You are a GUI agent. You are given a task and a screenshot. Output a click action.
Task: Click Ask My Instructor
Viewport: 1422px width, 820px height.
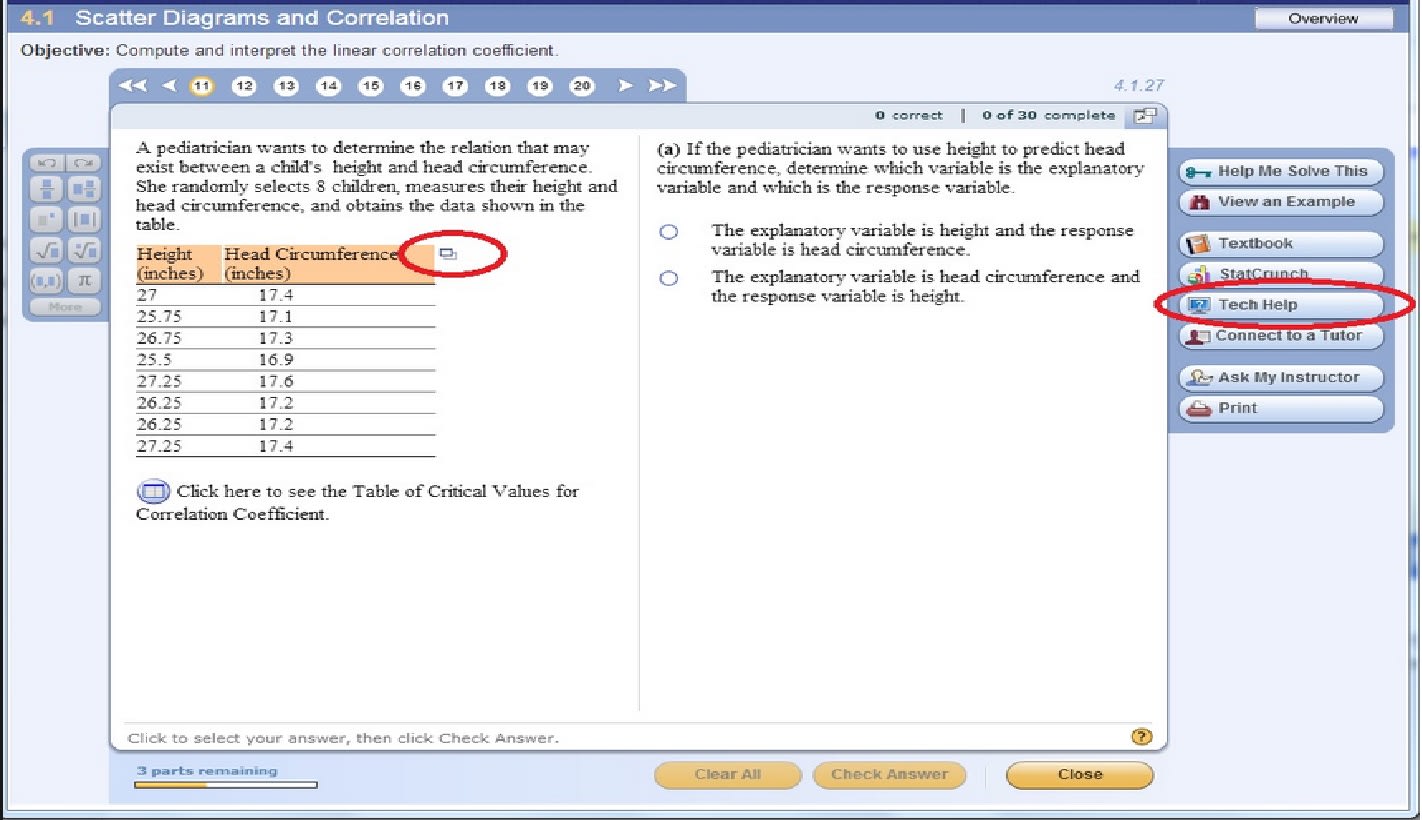pyautogui.click(x=1281, y=378)
